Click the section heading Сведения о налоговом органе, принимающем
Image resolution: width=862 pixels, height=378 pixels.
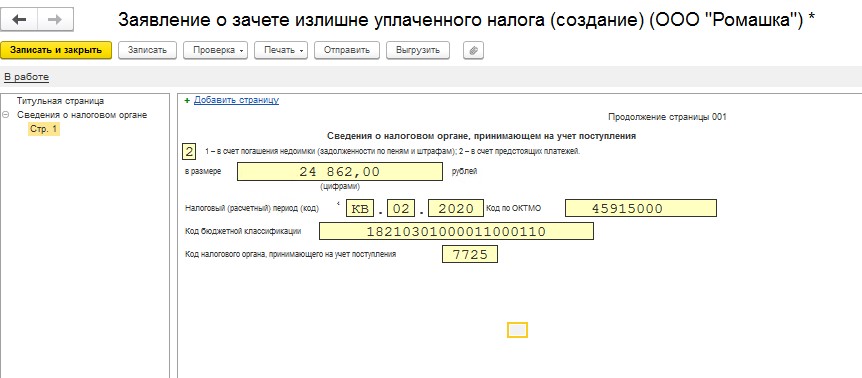click(482, 136)
